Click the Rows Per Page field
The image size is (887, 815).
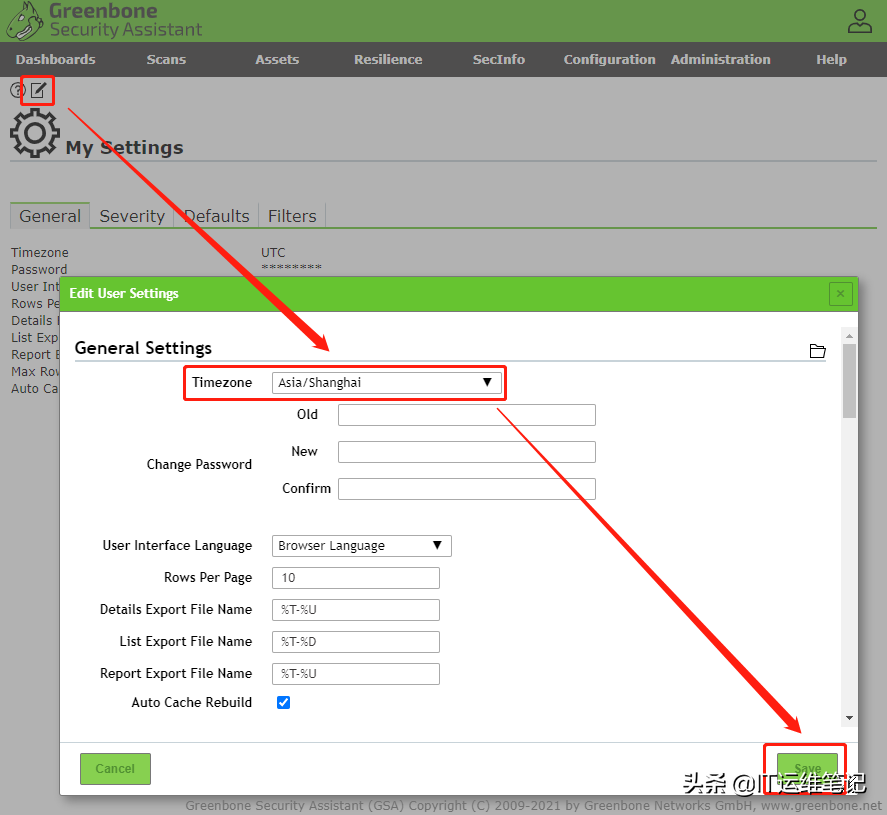coord(355,578)
